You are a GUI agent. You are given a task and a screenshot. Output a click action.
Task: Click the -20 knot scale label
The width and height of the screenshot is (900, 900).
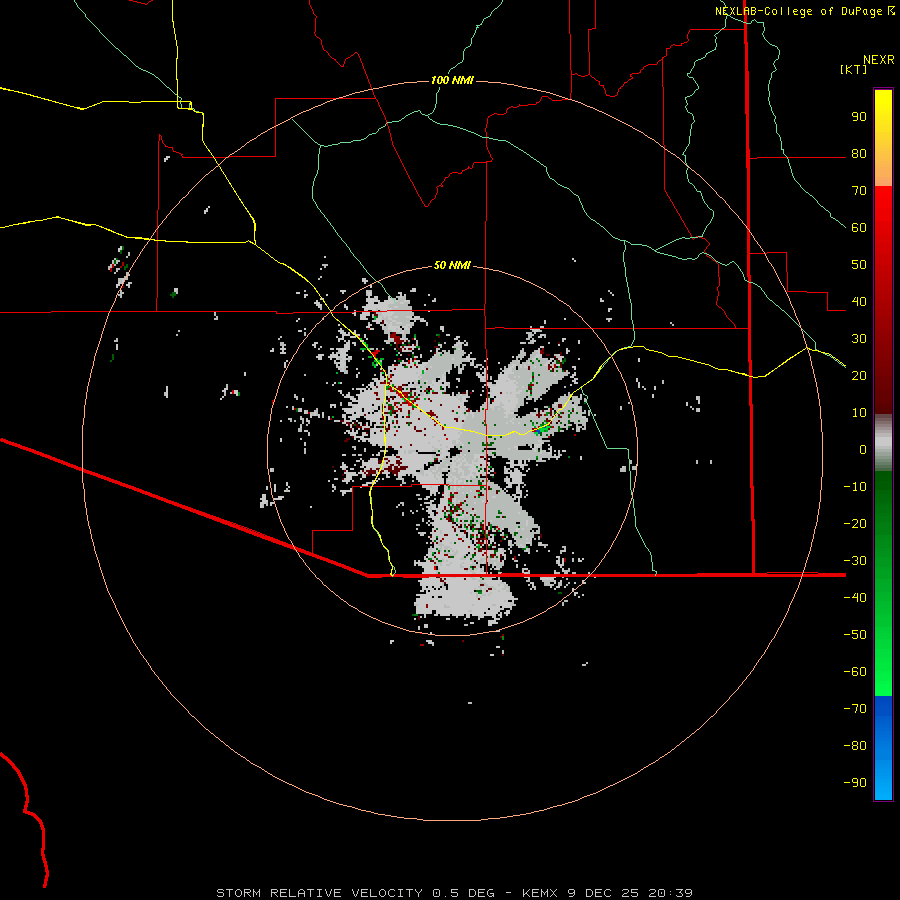(x=855, y=523)
